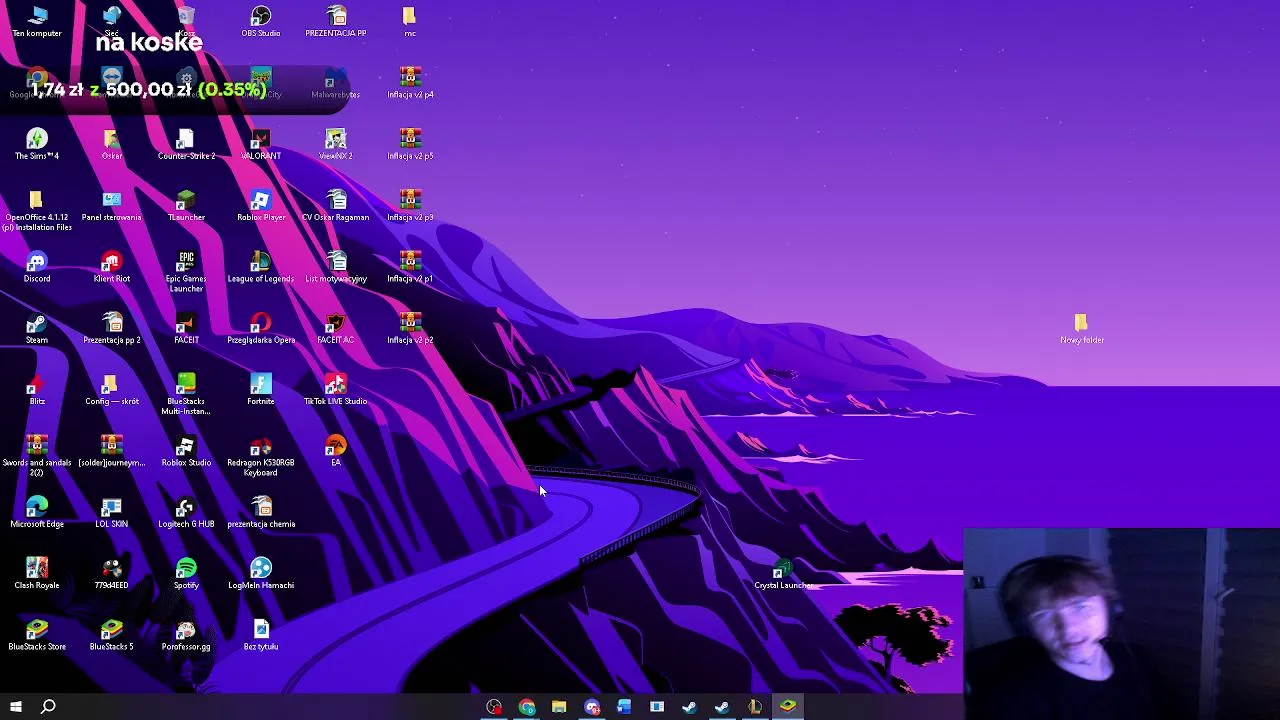This screenshot has width=1280, height=720.
Task: Launch Roblox Player shortcut
Action: (261, 205)
